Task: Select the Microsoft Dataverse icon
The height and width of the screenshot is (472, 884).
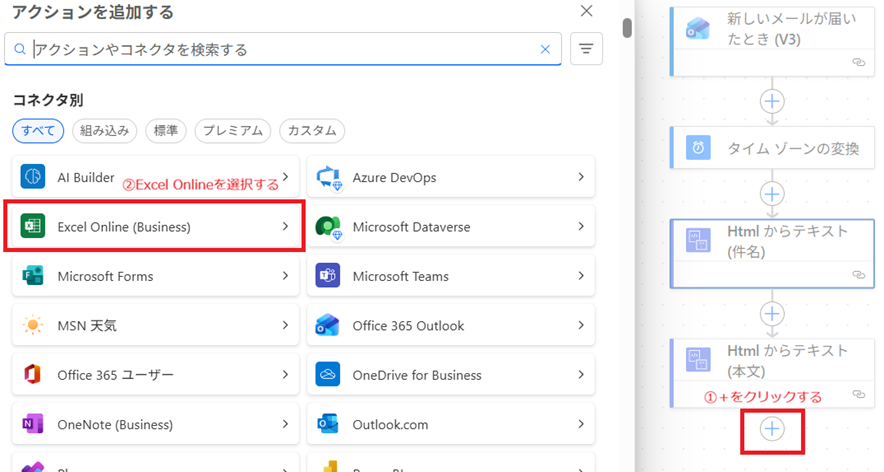Action: pyautogui.click(x=328, y=227)
